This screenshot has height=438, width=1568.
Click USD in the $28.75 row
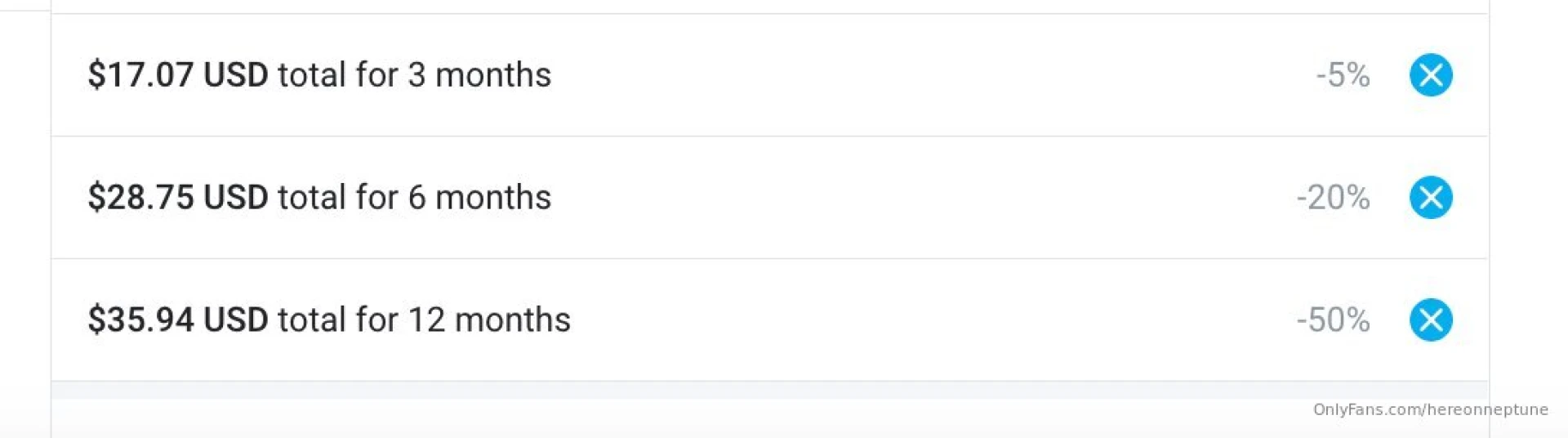coord(235,198)
